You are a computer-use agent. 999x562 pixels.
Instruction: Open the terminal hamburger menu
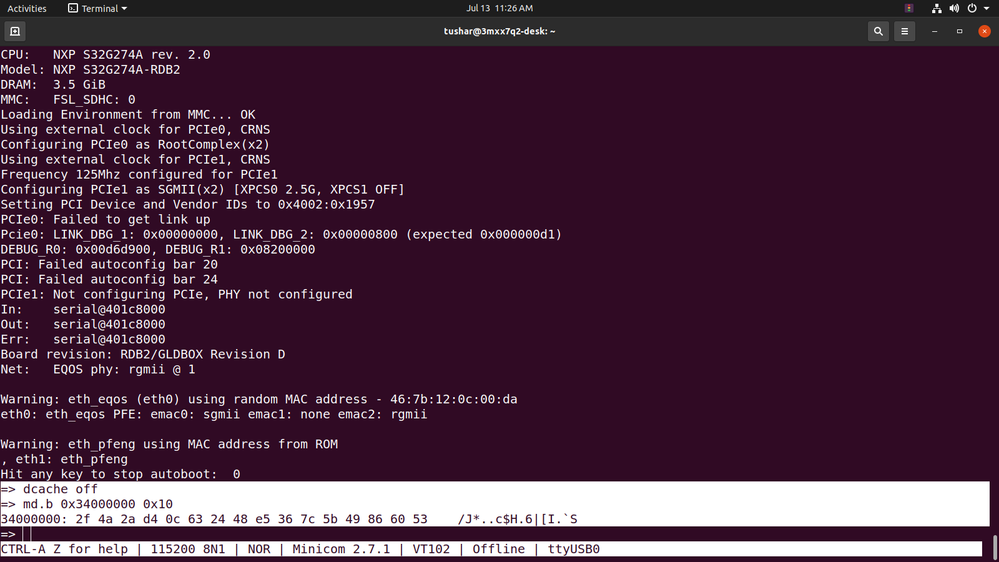pos(904,31)
